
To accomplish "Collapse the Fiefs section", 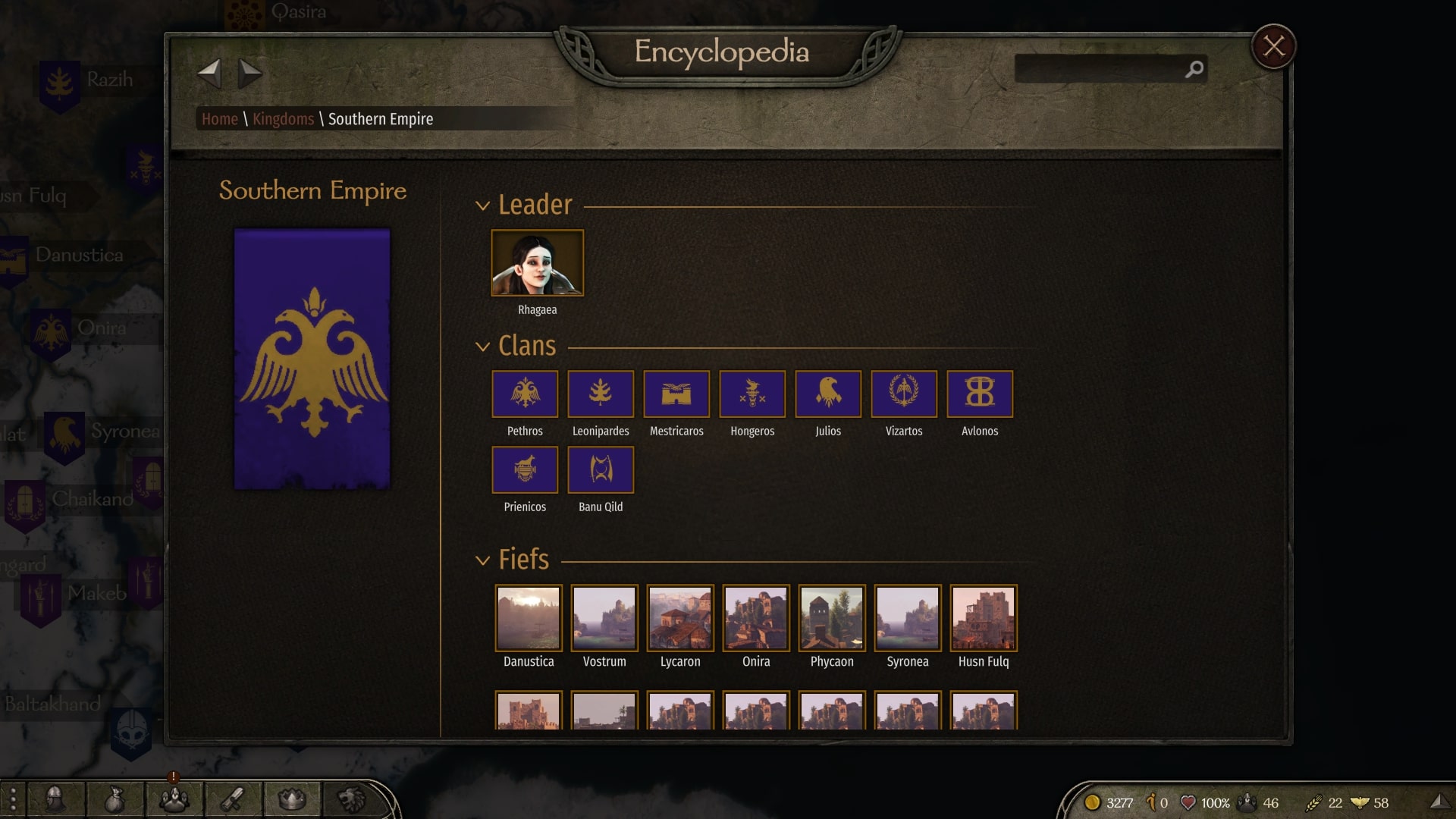I will tap(482, 560).
